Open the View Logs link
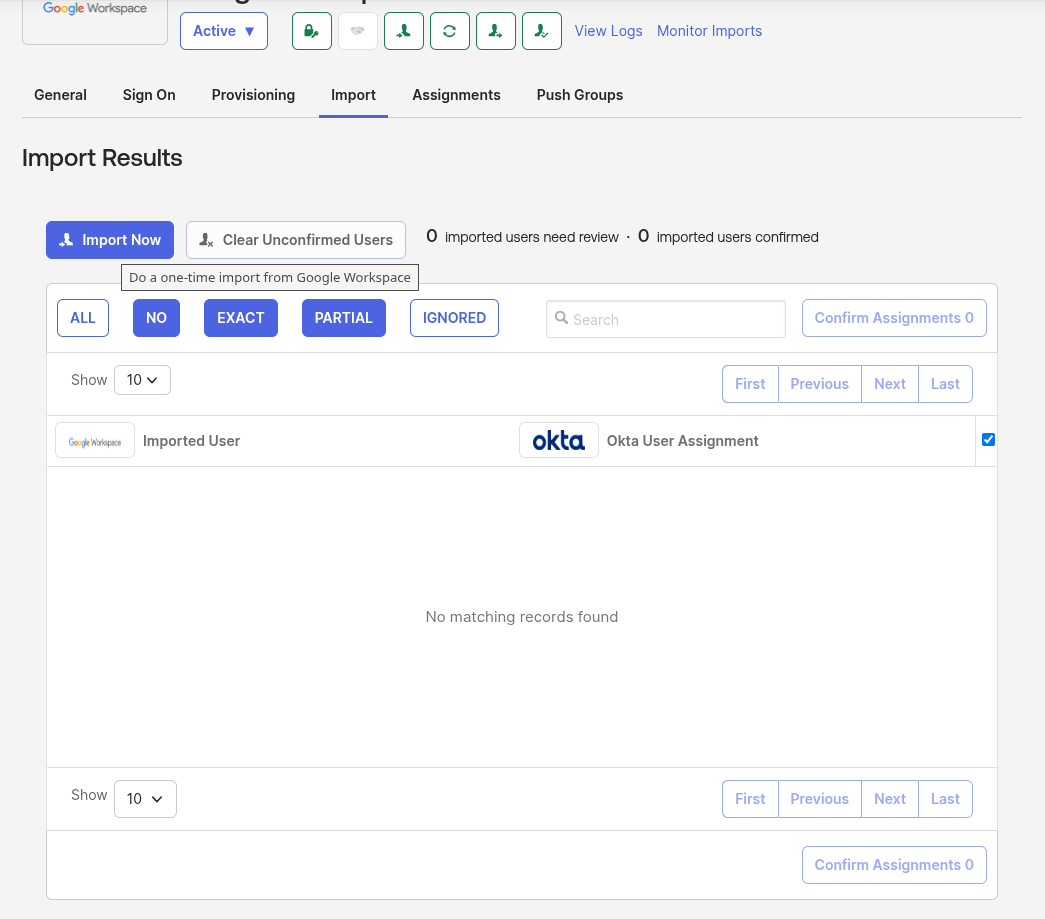Image resolution: width=1045 pixels, height=919 pixels. (x=608, y=31)
